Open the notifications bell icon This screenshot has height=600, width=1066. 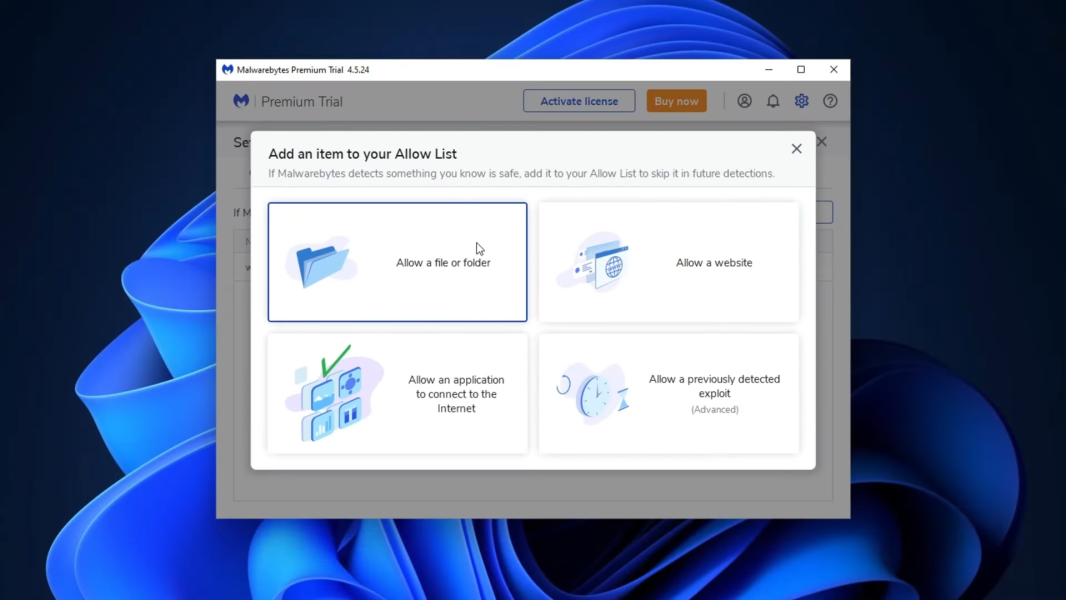pyautogui.click(x=773, y=101)
